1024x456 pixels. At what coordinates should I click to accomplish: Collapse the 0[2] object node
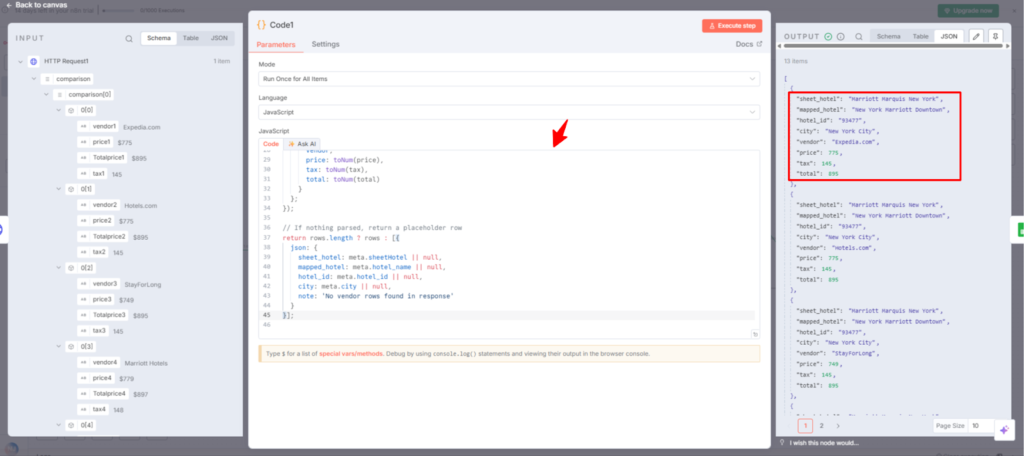click(59, 268)
